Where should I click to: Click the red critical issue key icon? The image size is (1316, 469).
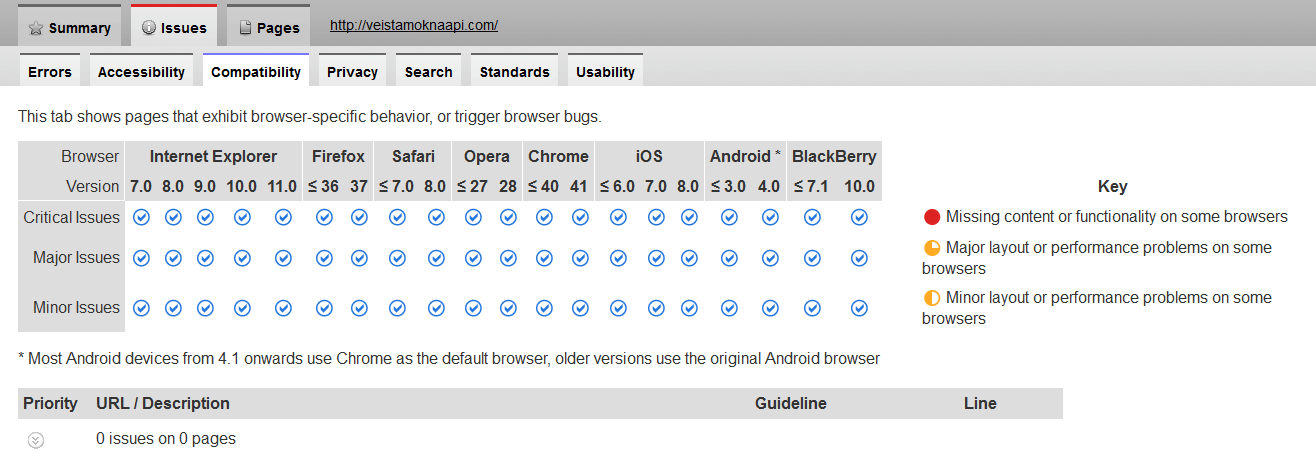pos(932,217)
